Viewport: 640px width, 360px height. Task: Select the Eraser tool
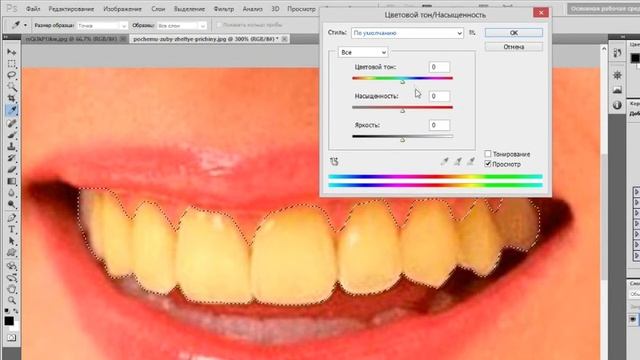tap(11, 169)
